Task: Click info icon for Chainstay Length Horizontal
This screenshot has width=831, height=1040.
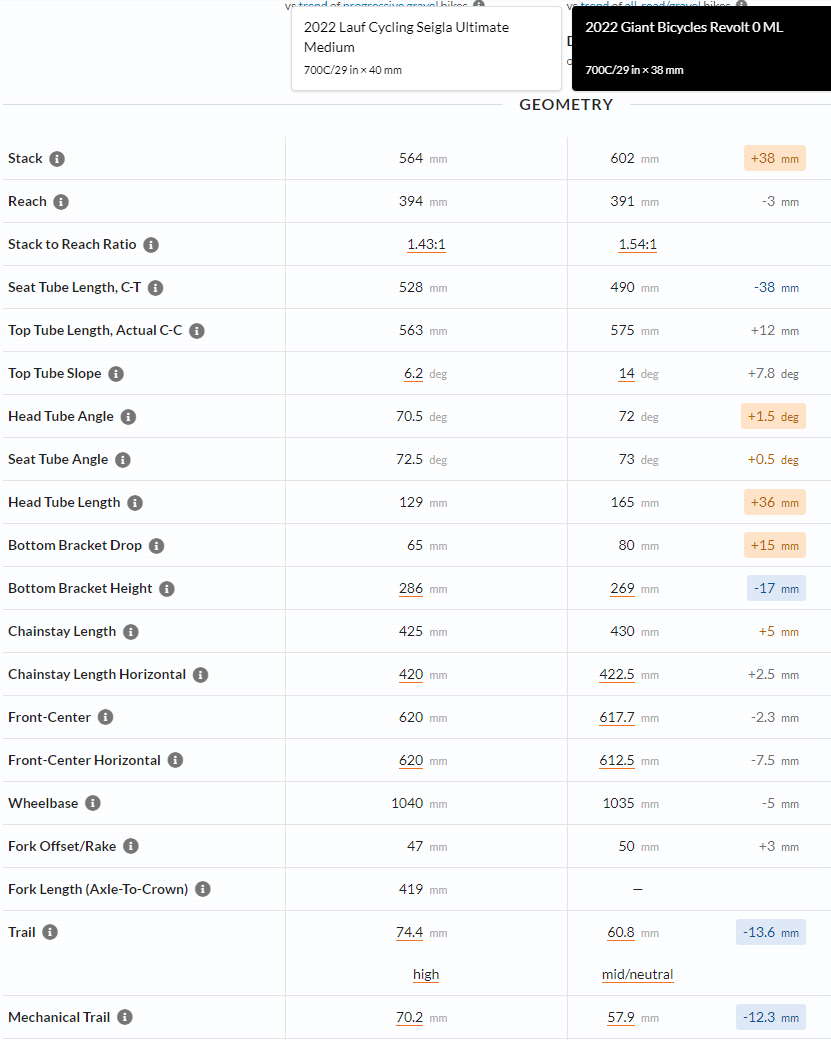Action: 200,675
